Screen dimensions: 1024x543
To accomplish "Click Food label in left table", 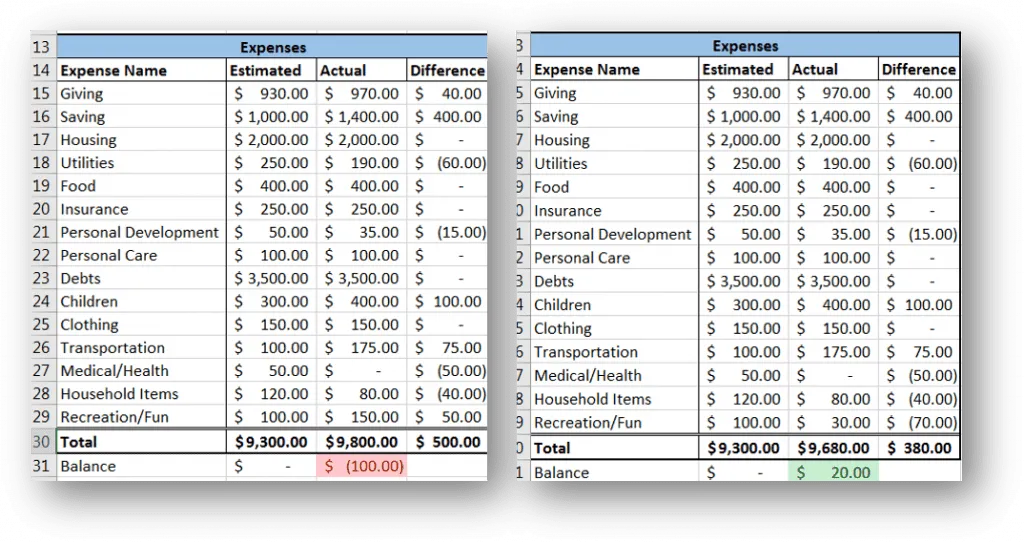I will point(78,186).
